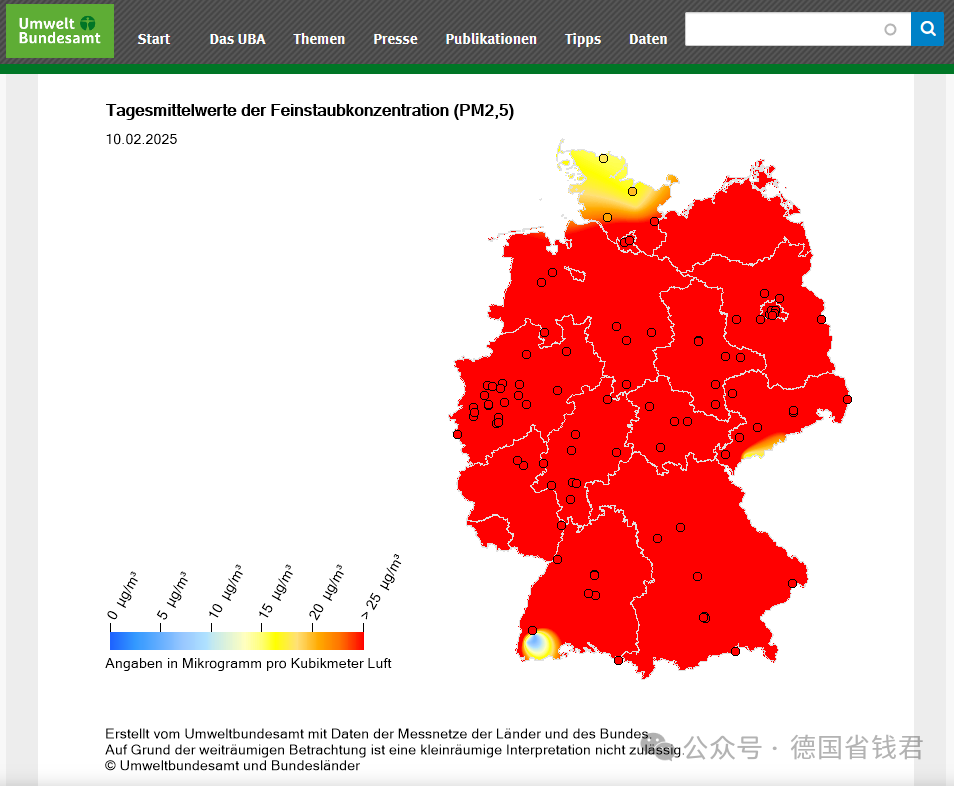Click inside the search input field
Viewport: 954px width, 786px height.
790,29
